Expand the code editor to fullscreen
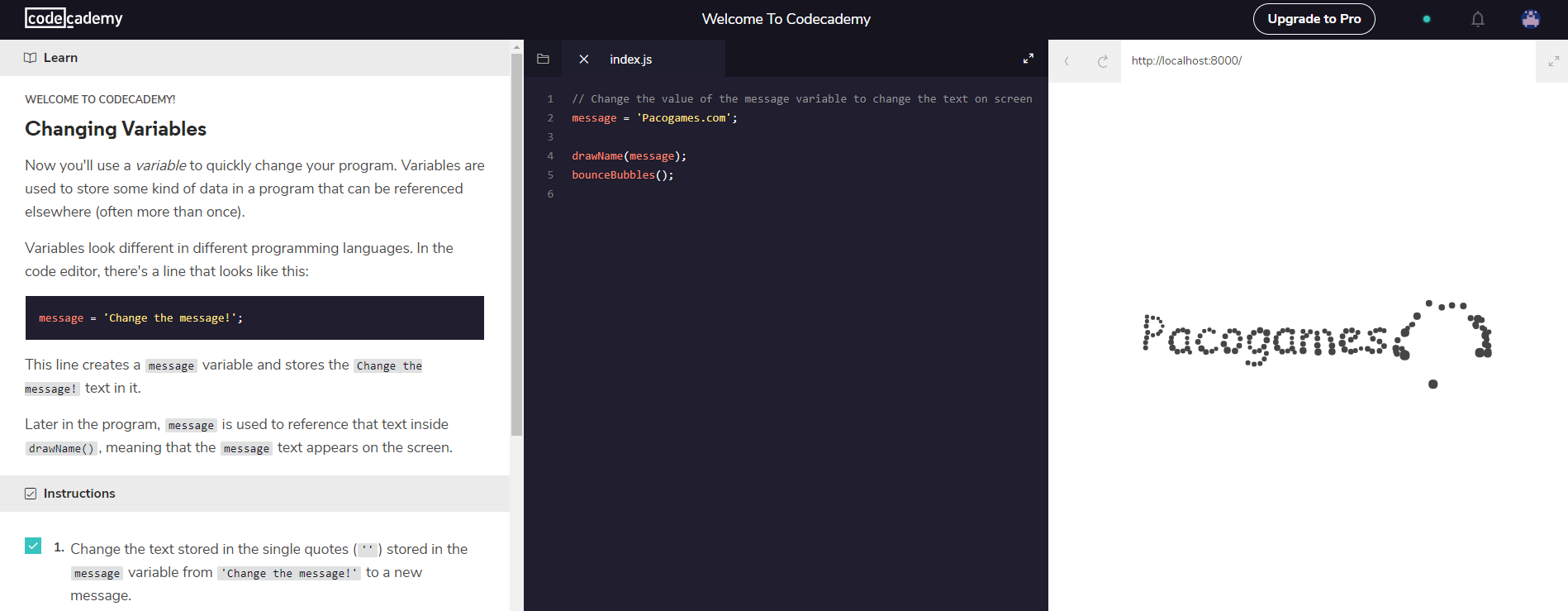1568x611 pixels. click(1029, 59)
